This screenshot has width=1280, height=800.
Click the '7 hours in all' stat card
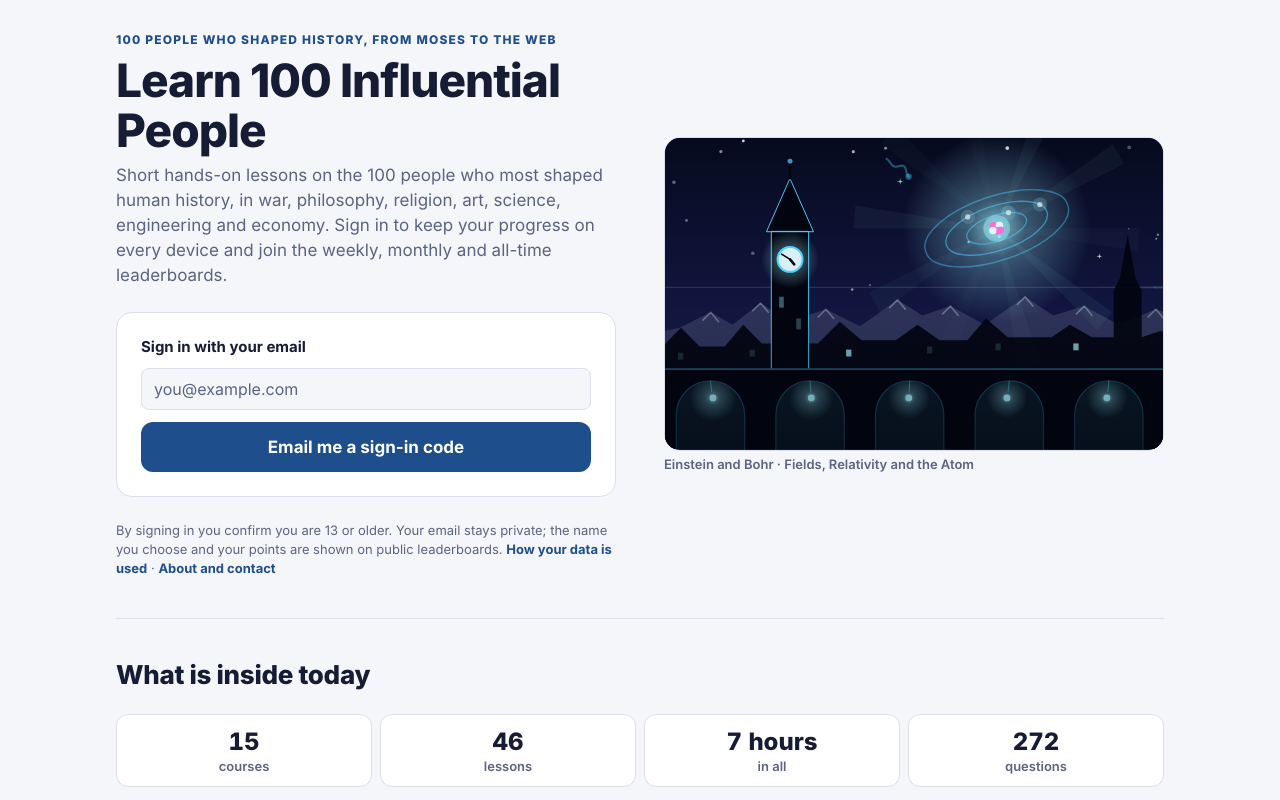click(x=772, y=751)
